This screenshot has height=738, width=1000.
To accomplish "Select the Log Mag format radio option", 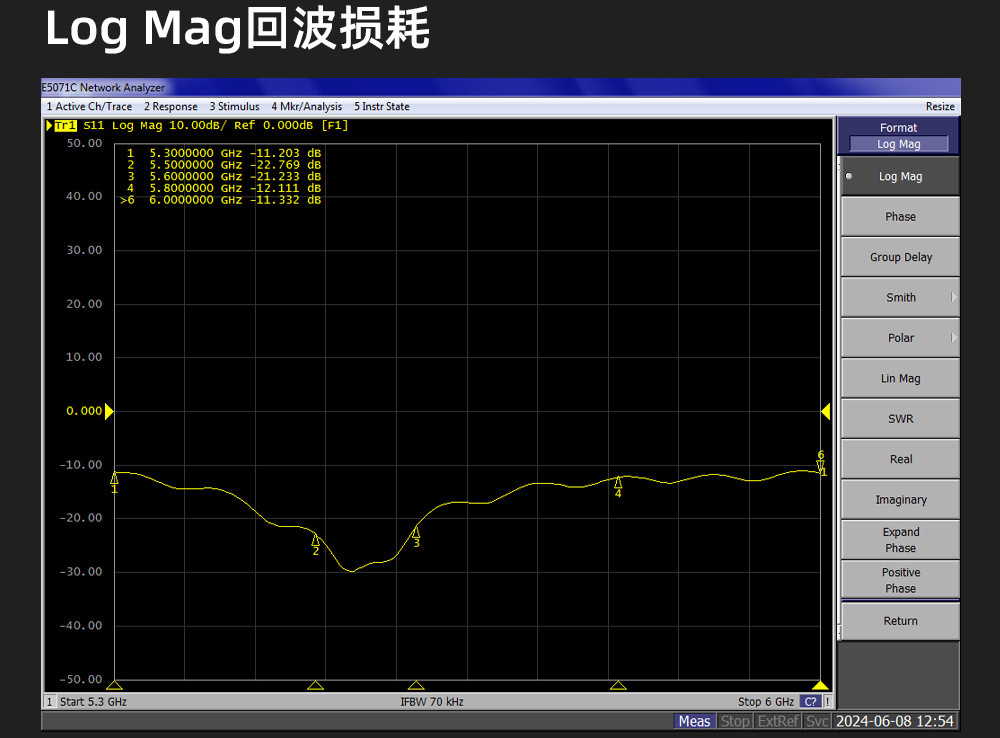I will tap(900, 176).
